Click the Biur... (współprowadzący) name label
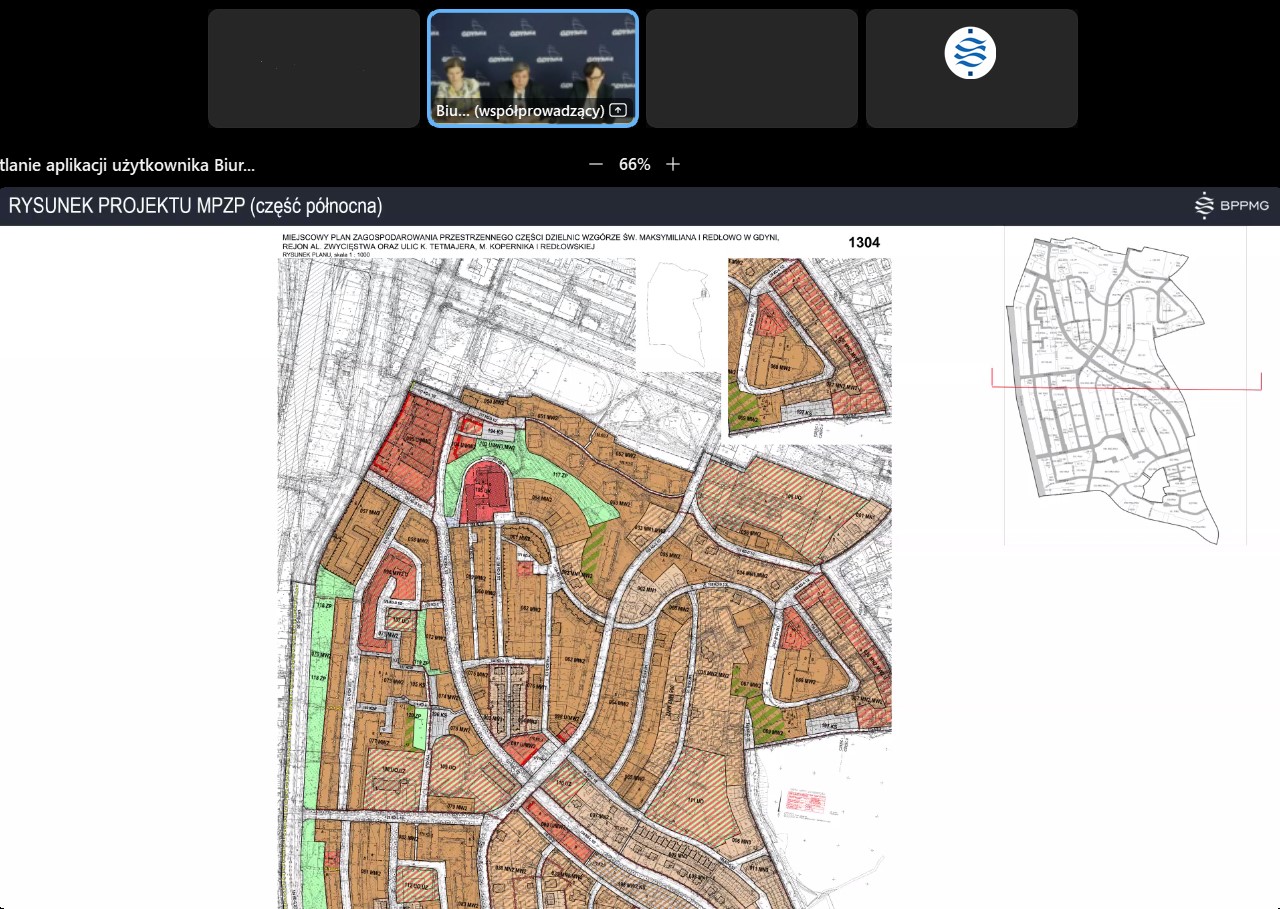The width and height of the screenshot is (1280, 909). coord(520,111)
